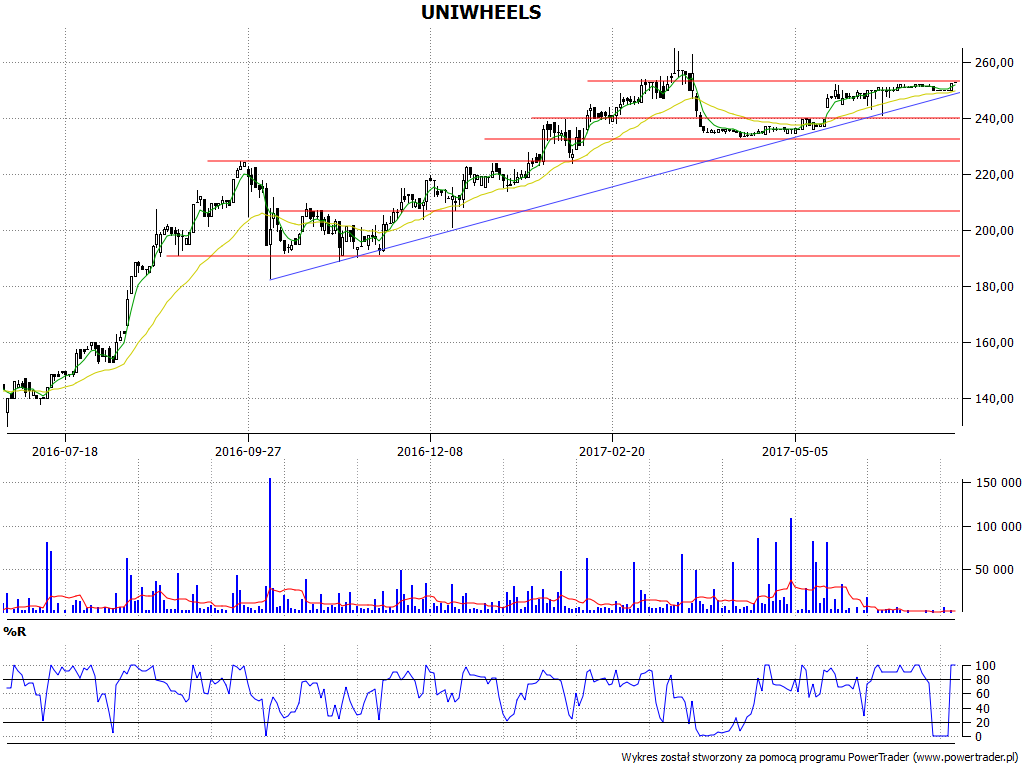
Task: Select the 160,00 price axis label
Action: coord(995,343)
